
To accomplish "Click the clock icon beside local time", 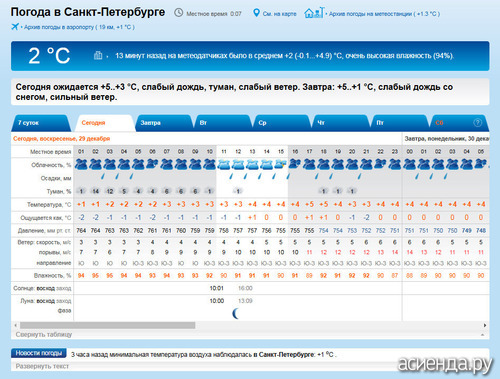I will point(179,13).
